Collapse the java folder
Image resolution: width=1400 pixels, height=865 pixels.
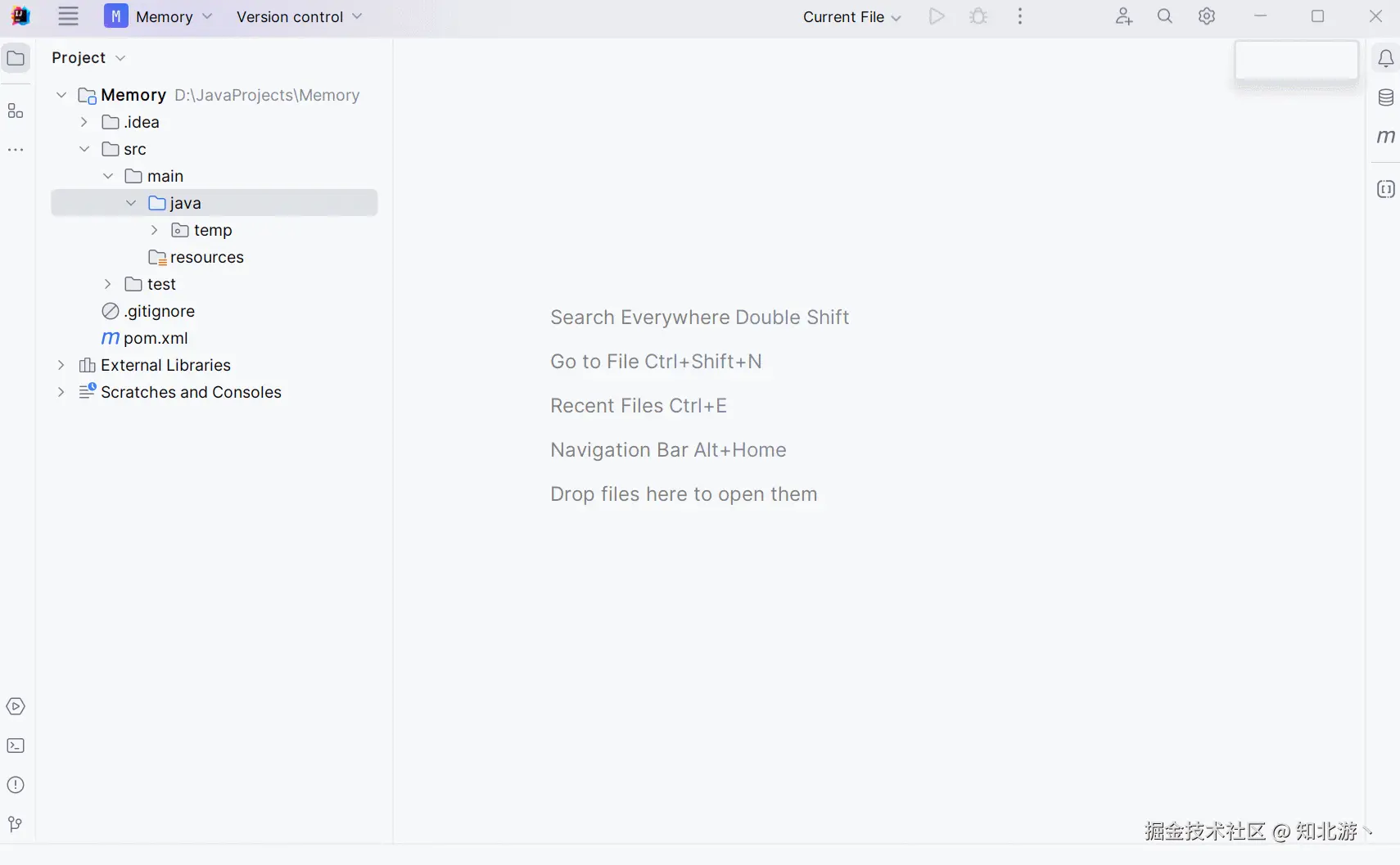click(131, 203)
